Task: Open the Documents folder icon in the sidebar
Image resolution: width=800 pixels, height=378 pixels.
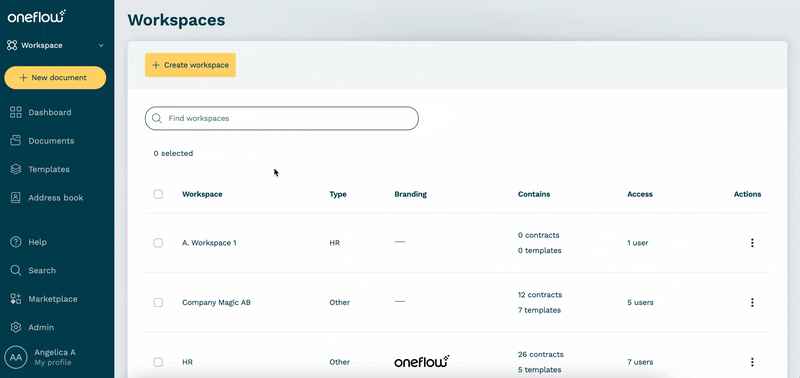Action: click(16, 141)
